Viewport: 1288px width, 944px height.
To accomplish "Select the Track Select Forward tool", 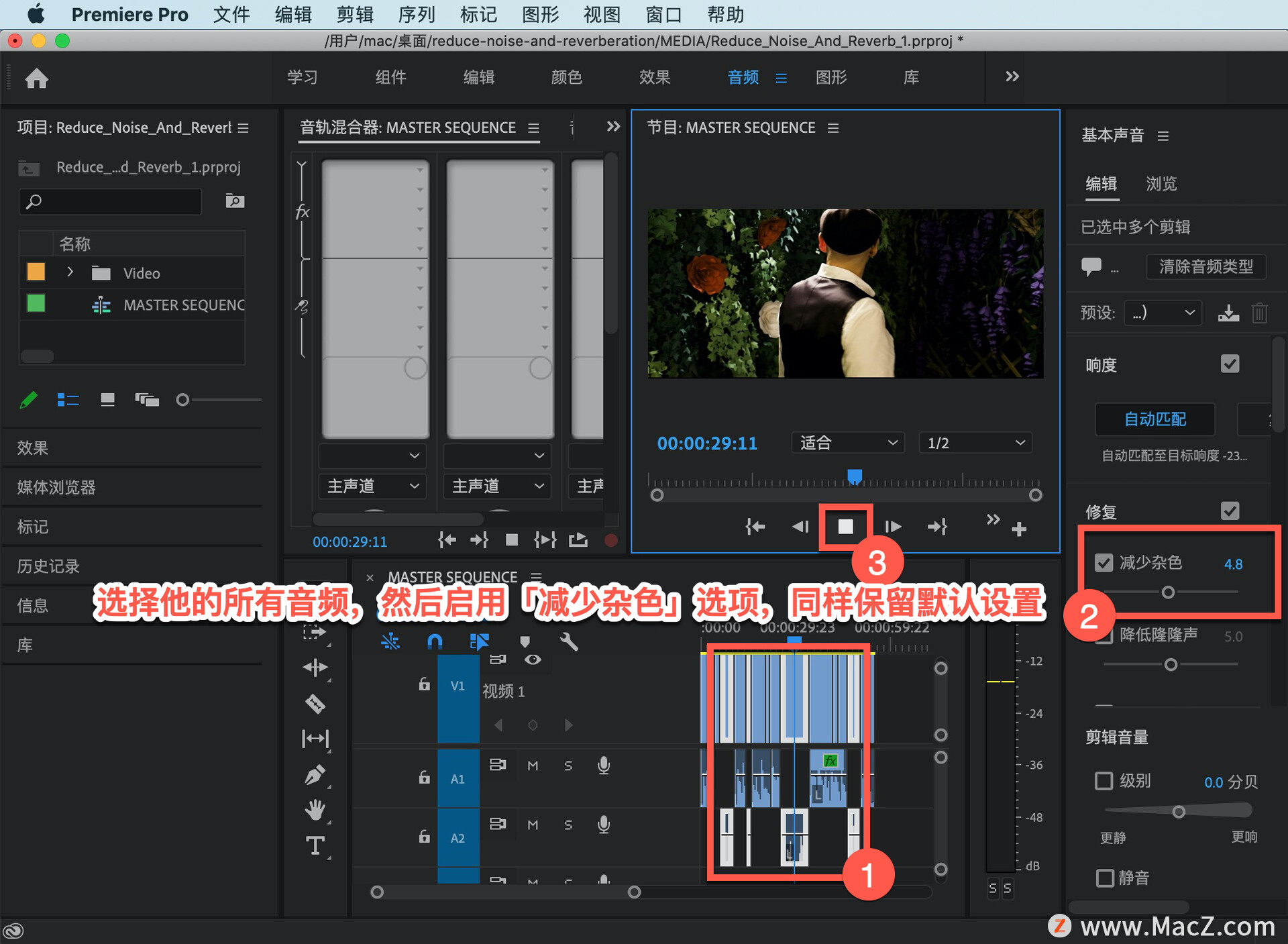I will (315, 631).
